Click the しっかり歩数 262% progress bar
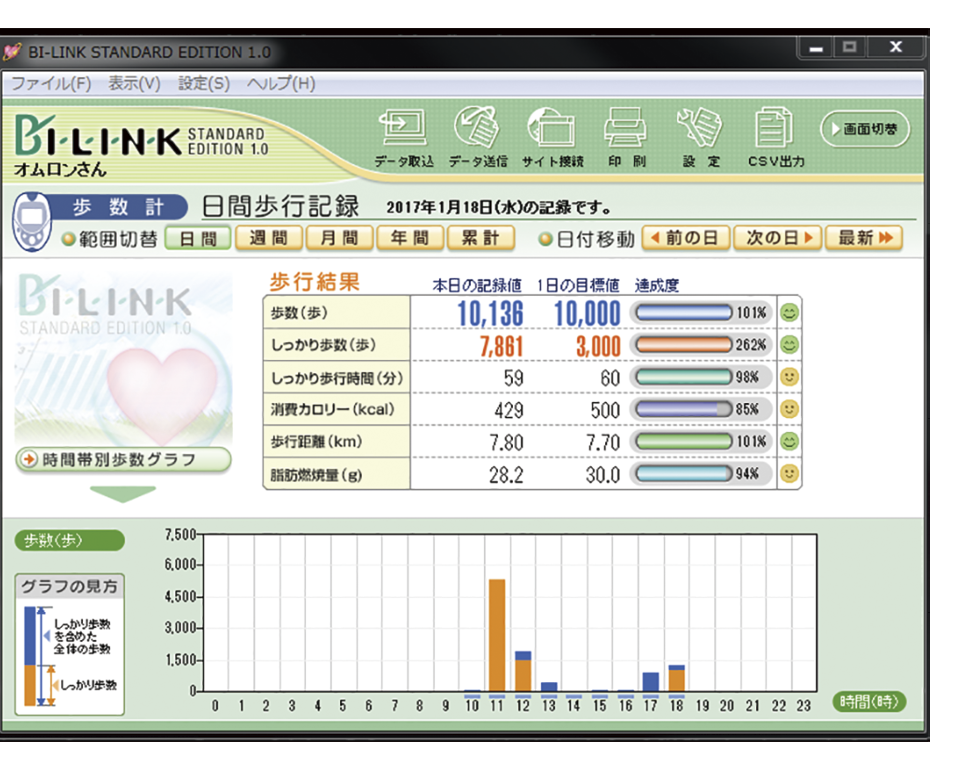 tap(683, 345)
